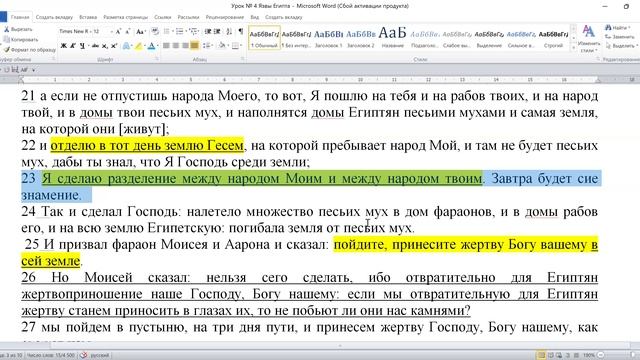Apply the Заголовок 2 style
640x360 pixels.
click(360, 38)
